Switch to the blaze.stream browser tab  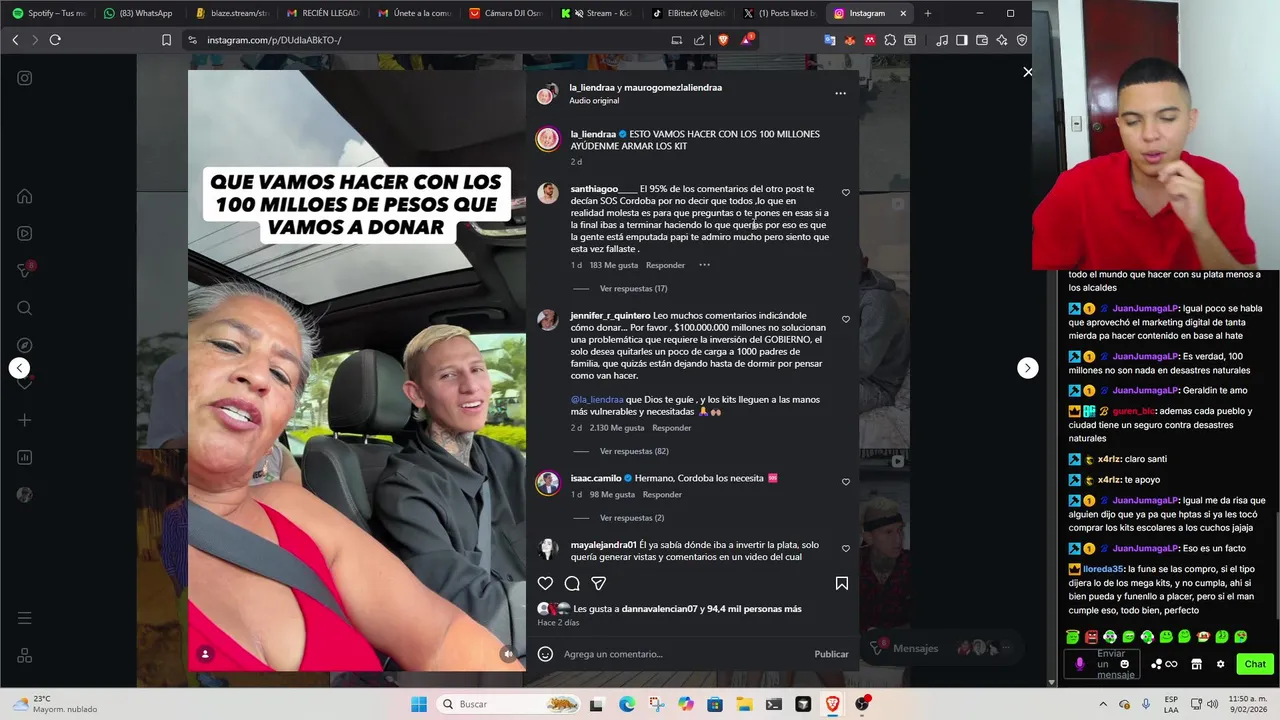[231, 13]
